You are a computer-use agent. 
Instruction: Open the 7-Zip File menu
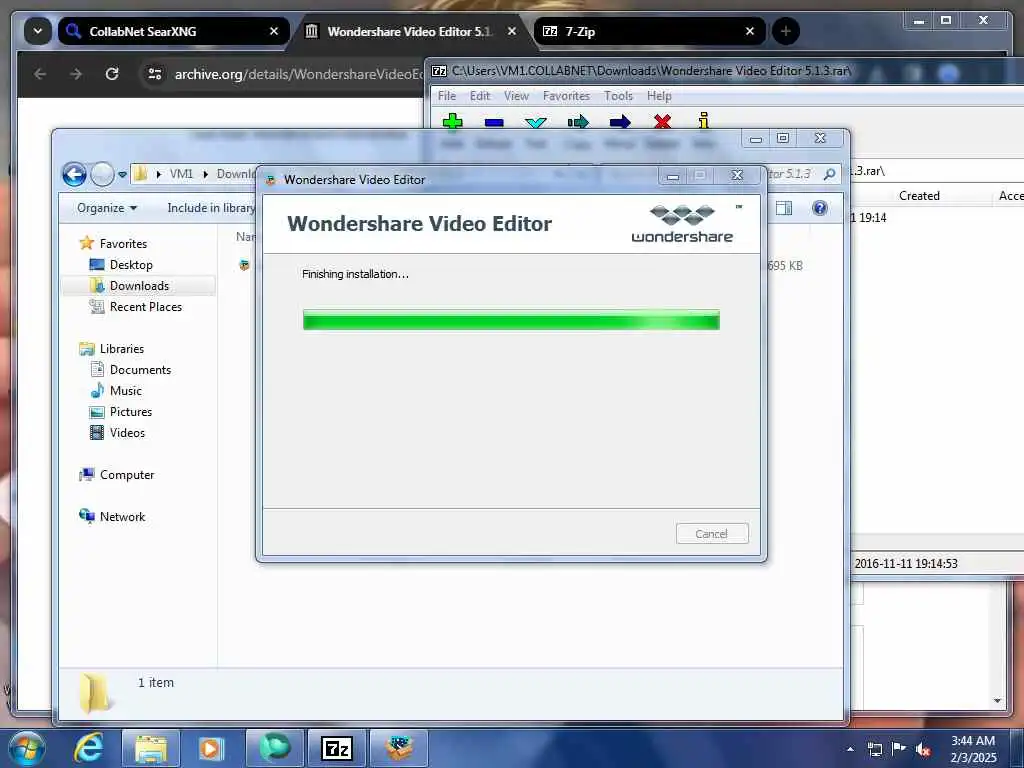point(447,96)
